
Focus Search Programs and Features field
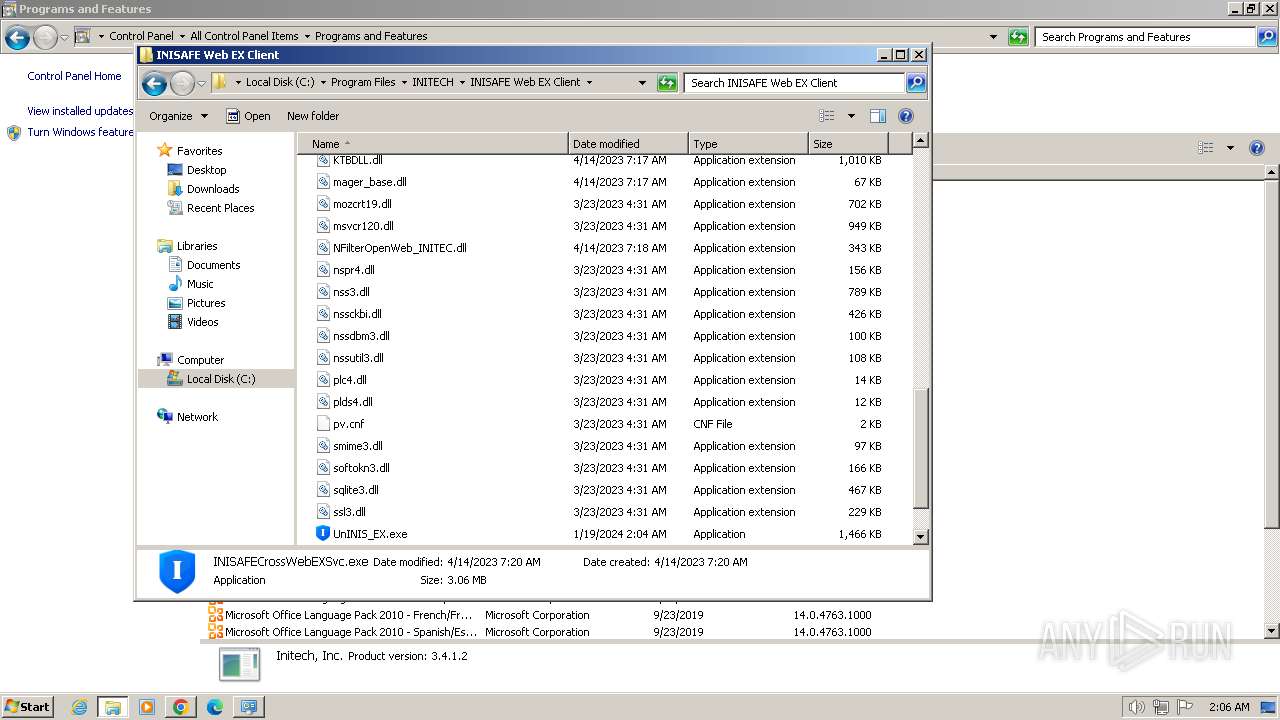(1145, 37)
